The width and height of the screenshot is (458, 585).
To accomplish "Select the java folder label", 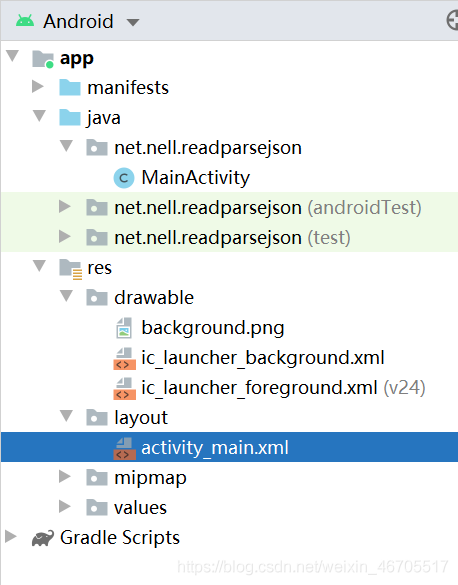I will (104, 118).
